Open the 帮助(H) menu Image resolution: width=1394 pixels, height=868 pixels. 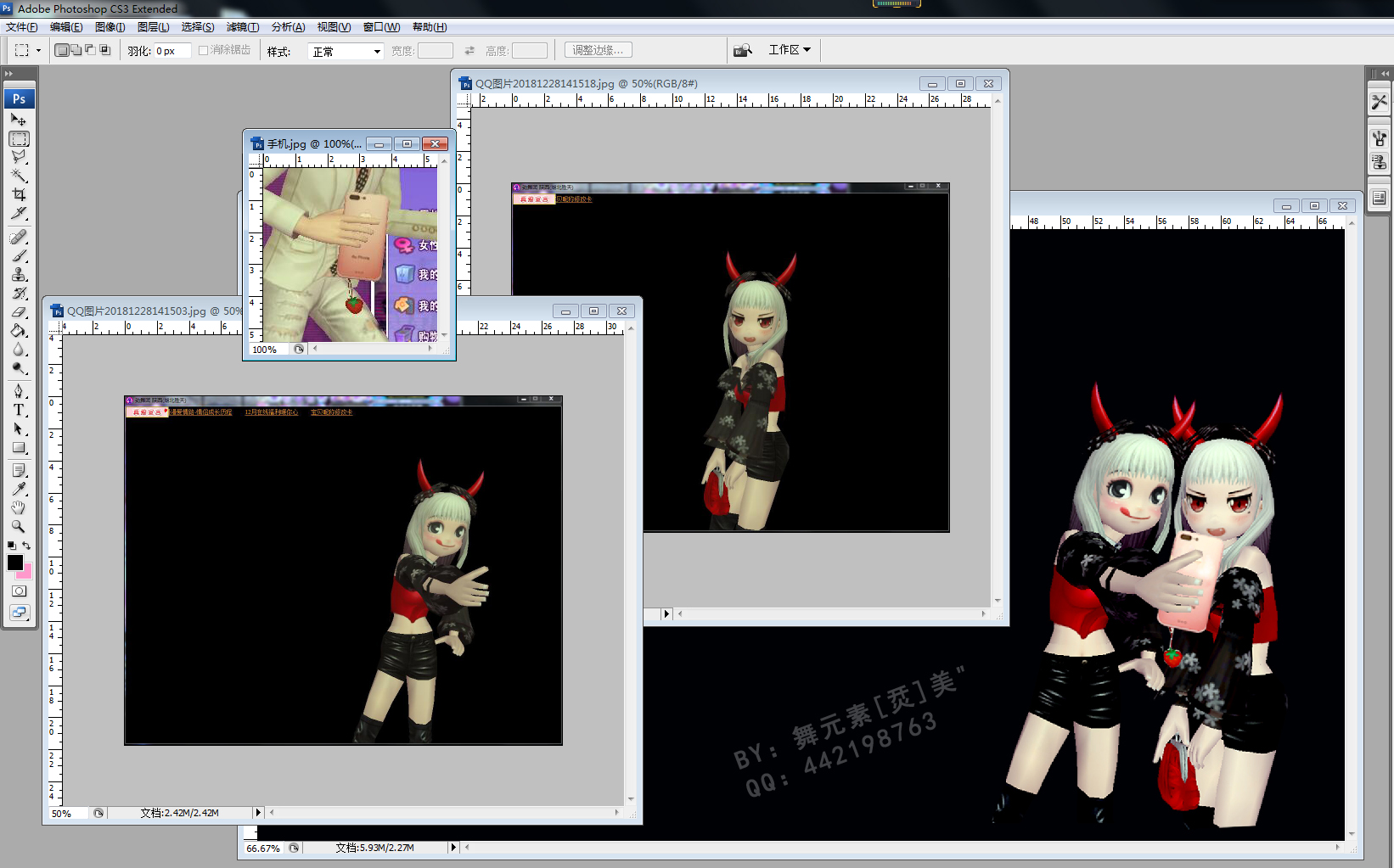[430, 27]
